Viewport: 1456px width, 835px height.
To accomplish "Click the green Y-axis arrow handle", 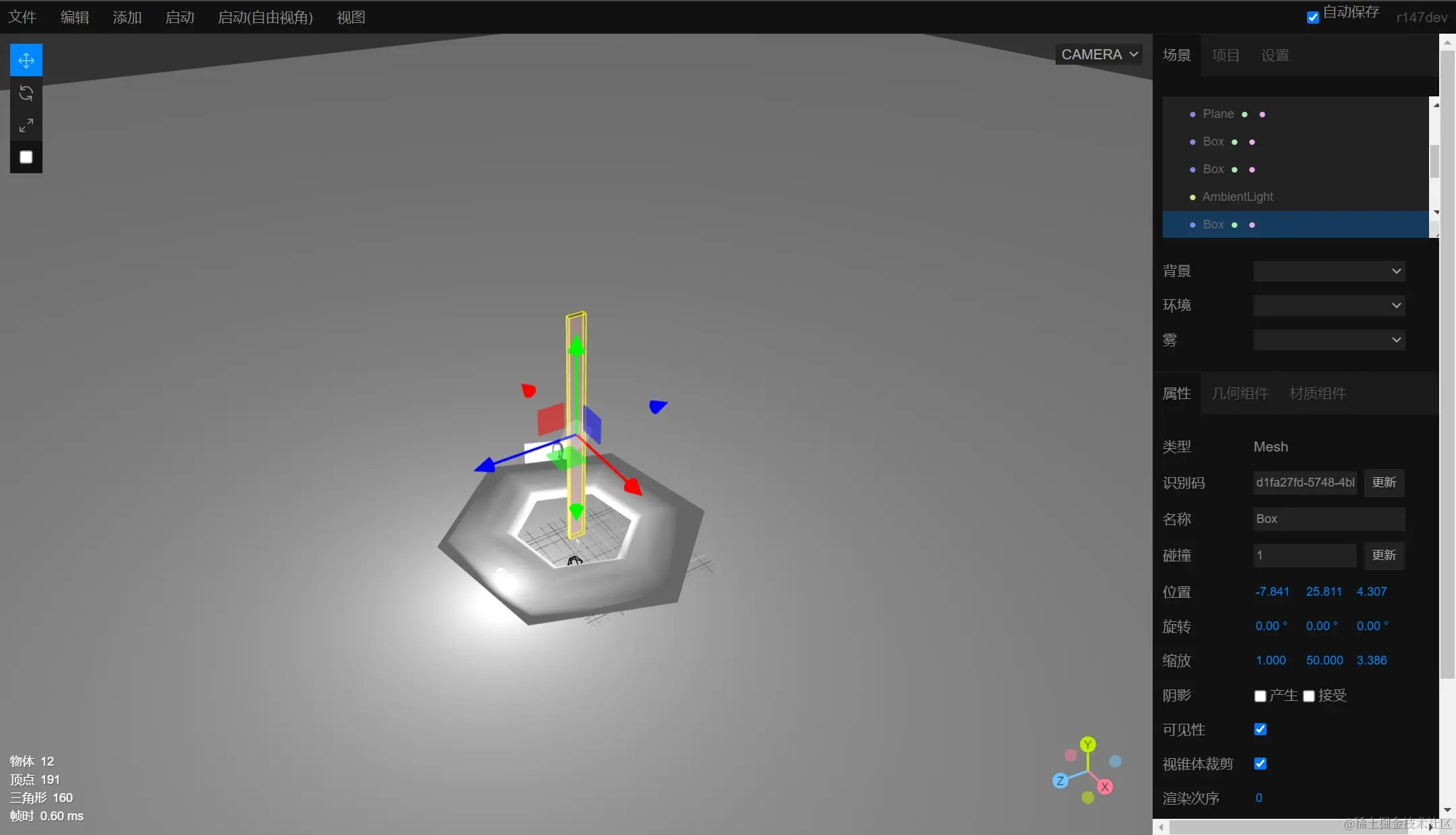I will (x=576, y=346).
